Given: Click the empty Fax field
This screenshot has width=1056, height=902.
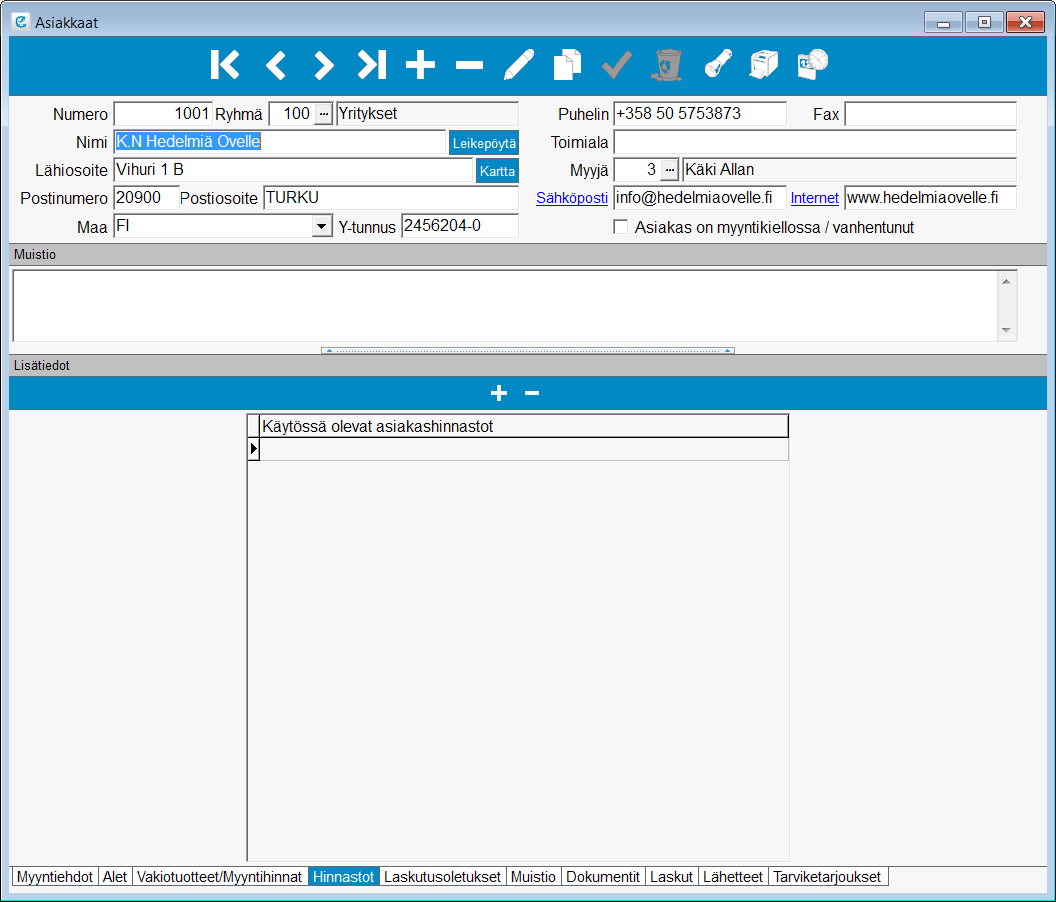Looking at the screenshot, I should pyautogui.click(x=930, y=114).
